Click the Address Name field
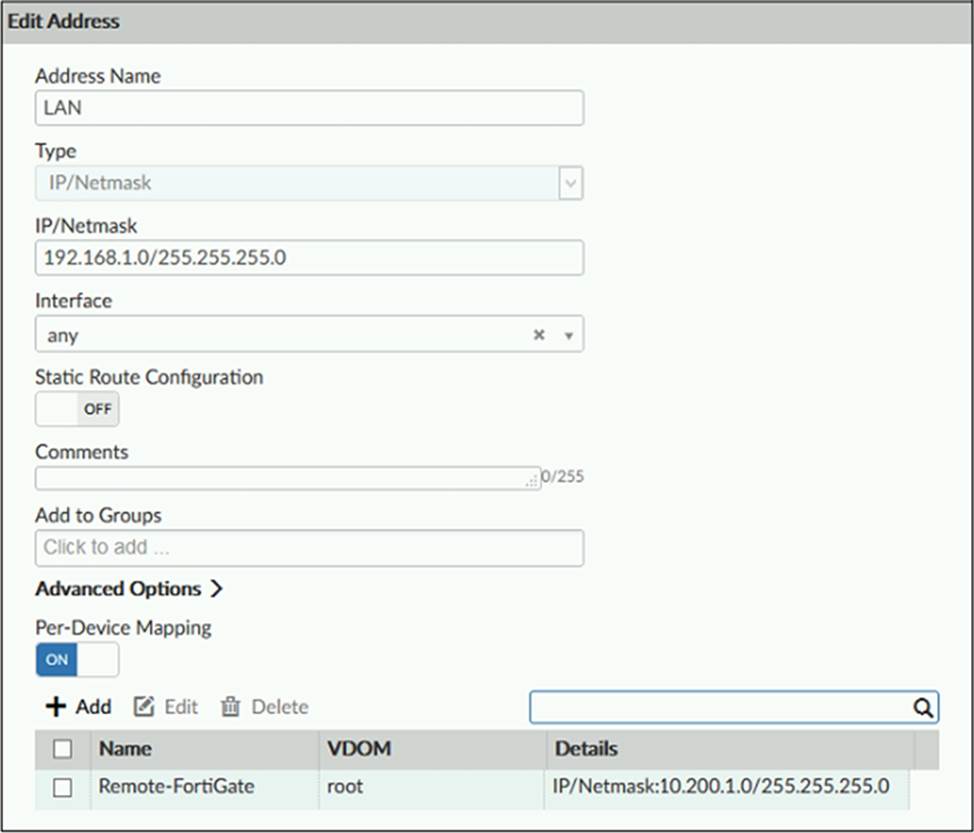Screen dimensions: 974x833 (309, 108)
